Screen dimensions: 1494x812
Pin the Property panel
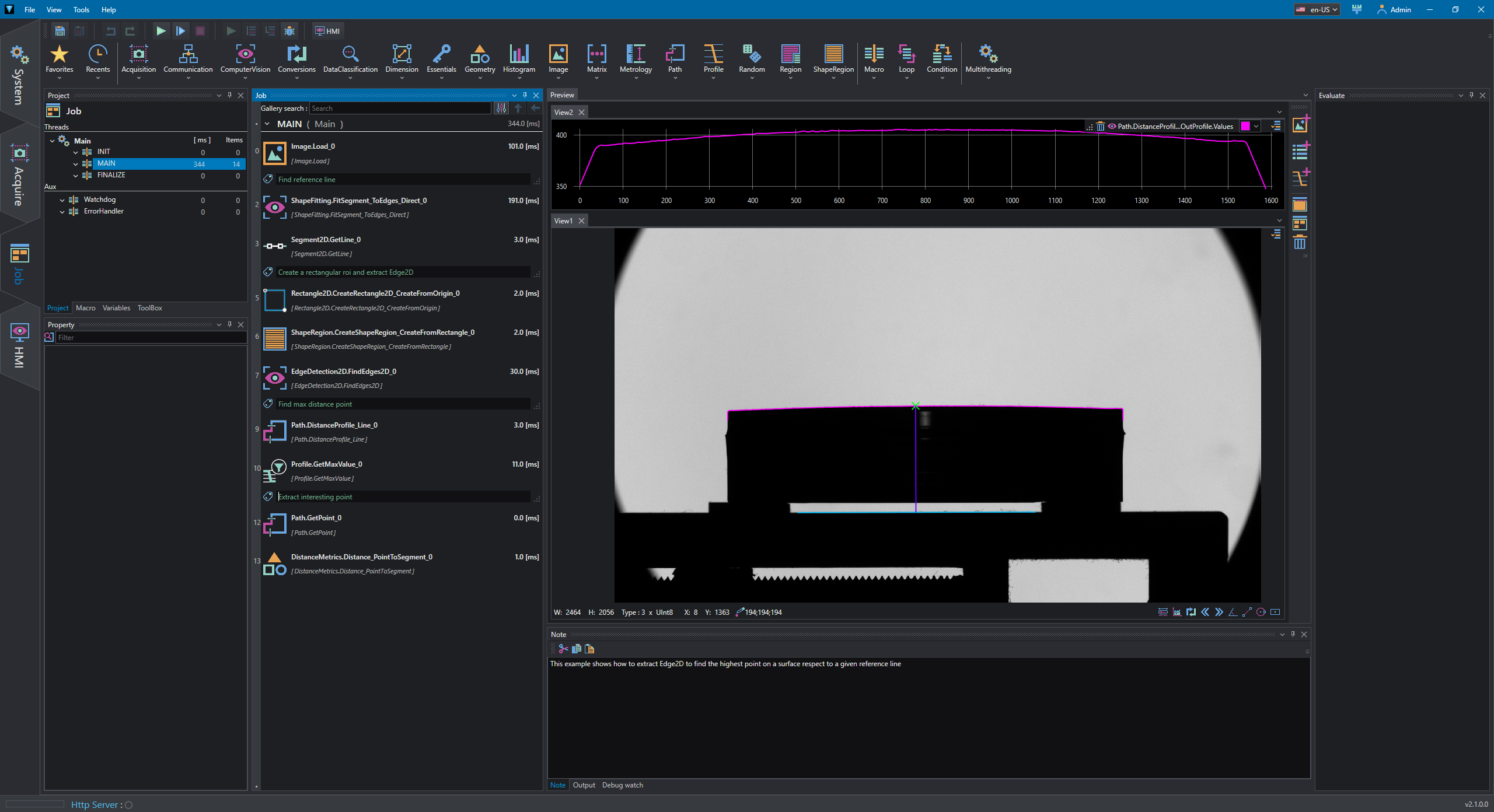[230, 324]
